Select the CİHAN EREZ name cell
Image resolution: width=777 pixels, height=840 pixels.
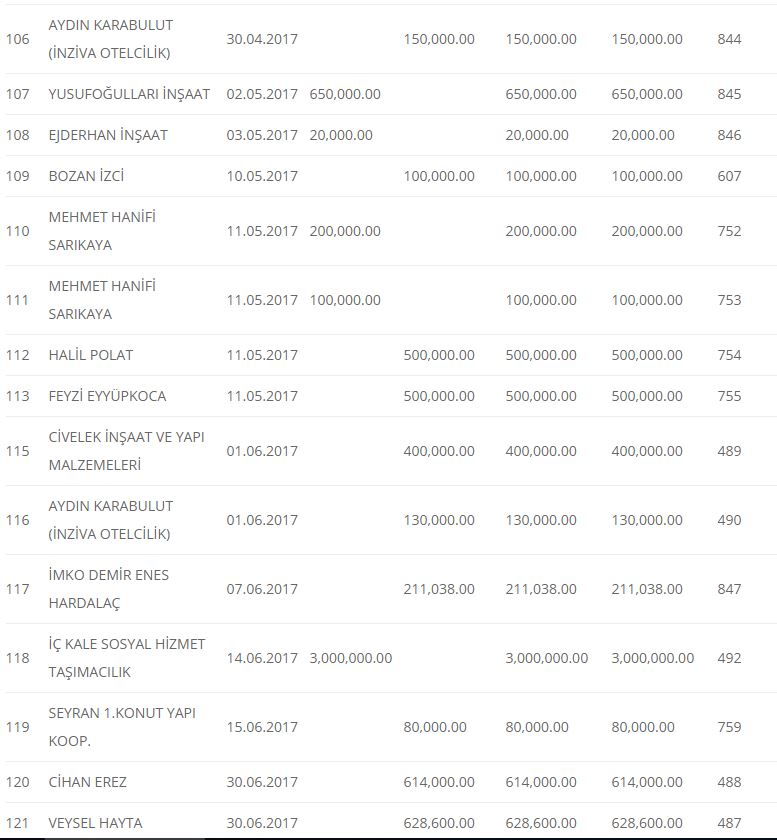88,782
